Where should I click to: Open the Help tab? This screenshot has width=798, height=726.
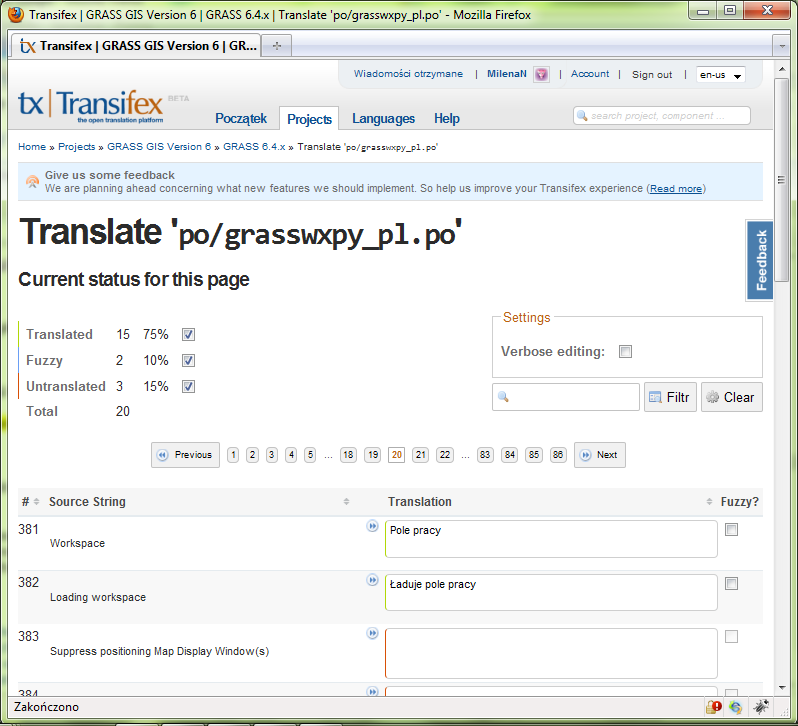(x=447, y=119)
